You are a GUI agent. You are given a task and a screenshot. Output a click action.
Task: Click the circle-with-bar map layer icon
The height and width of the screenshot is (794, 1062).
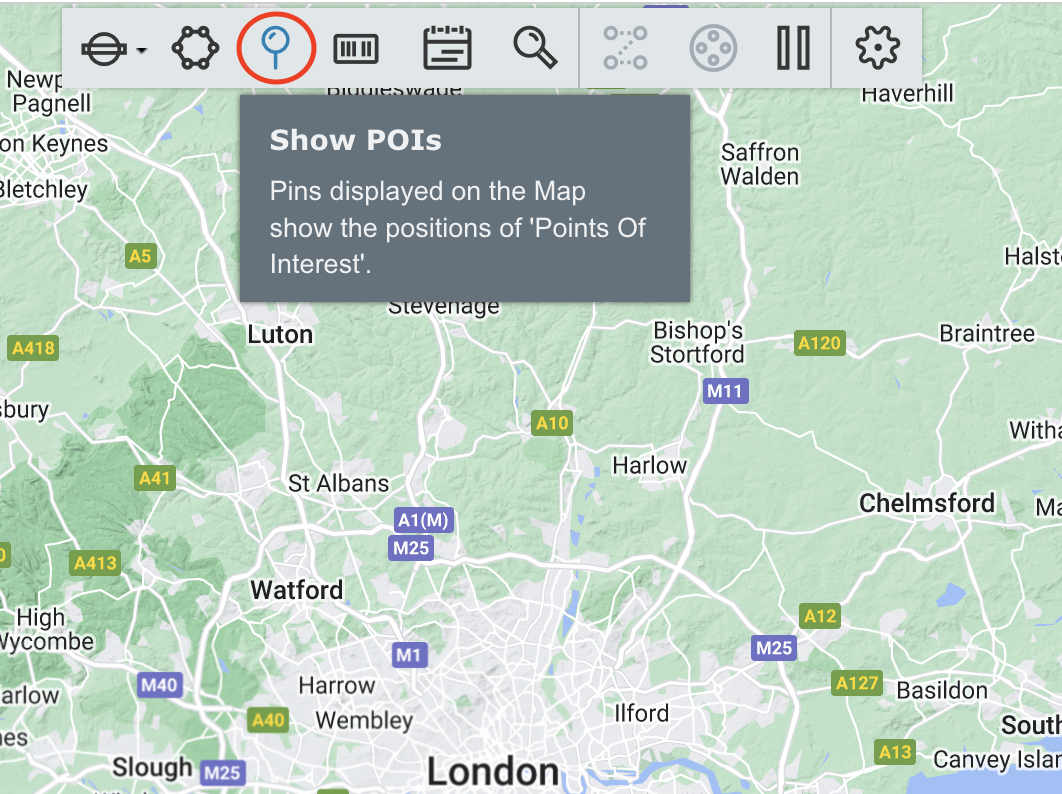point(104,48)
